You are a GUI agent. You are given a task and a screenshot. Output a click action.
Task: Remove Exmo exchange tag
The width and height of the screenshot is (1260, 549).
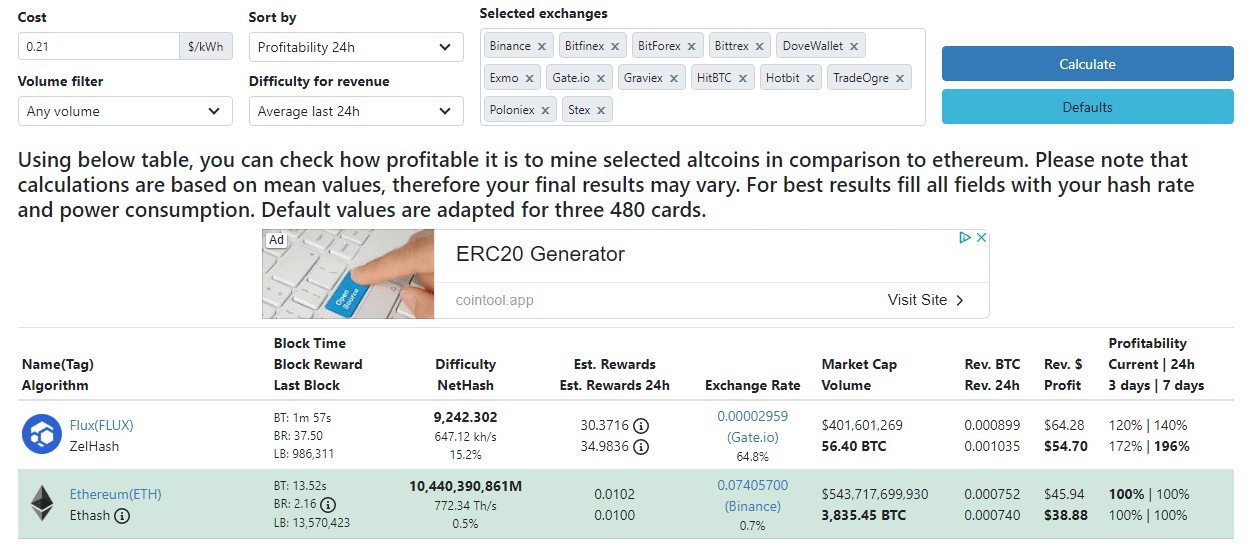pos(529,79)
